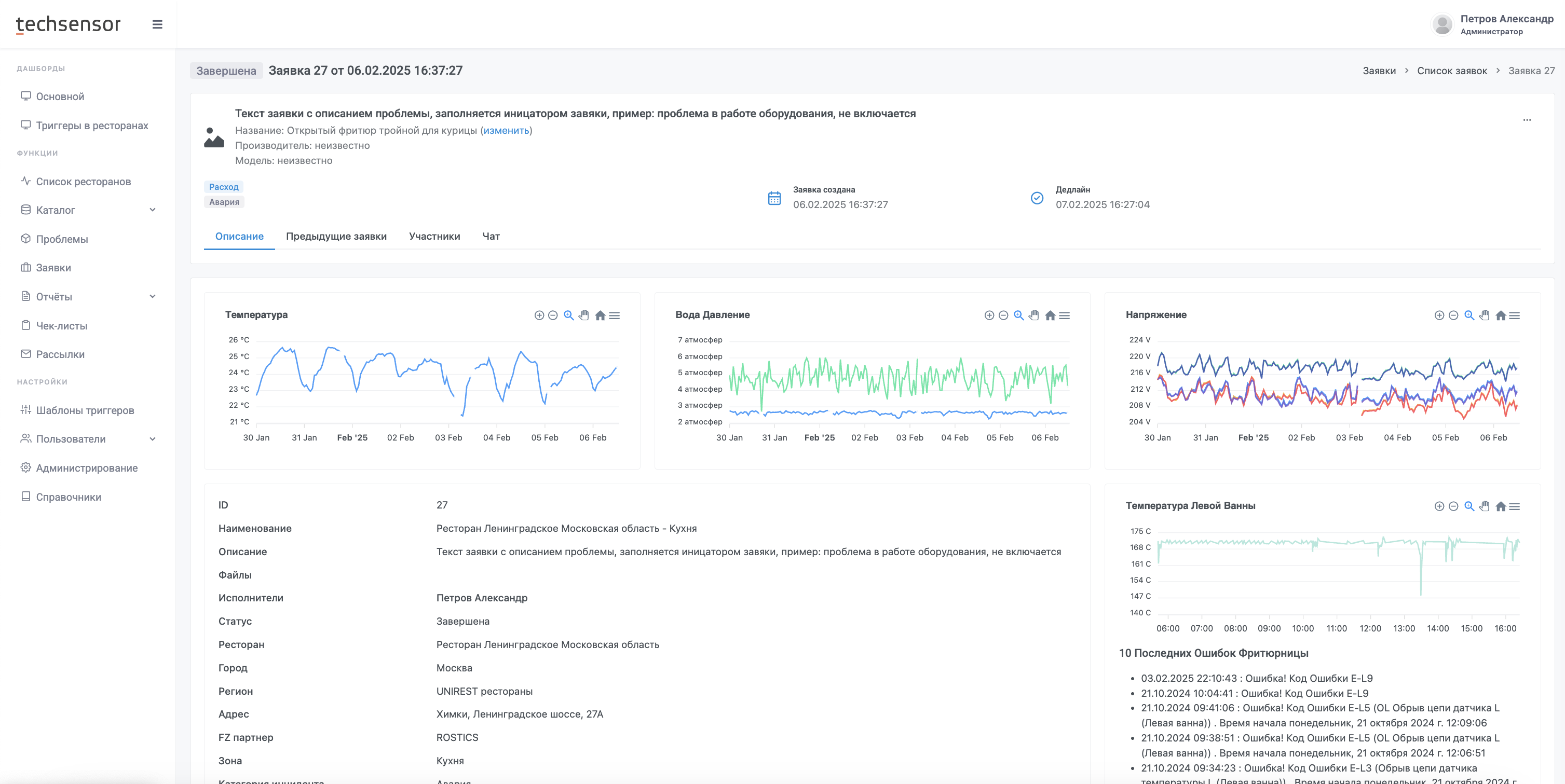Zoom in on Температура Левой Ванны chart
The width and height of the screenshot is (1565, 784).
pyautogui.click(x=1439, y=506)
